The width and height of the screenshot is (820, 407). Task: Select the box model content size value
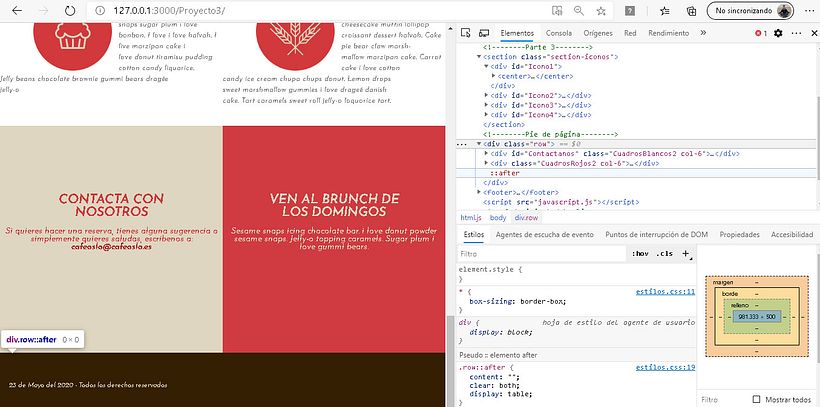[757, 317]
